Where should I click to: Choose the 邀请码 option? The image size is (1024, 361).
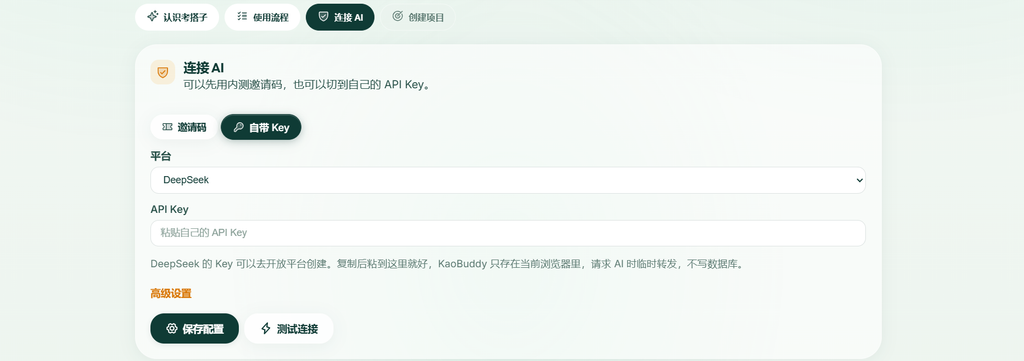click(184, 127)
